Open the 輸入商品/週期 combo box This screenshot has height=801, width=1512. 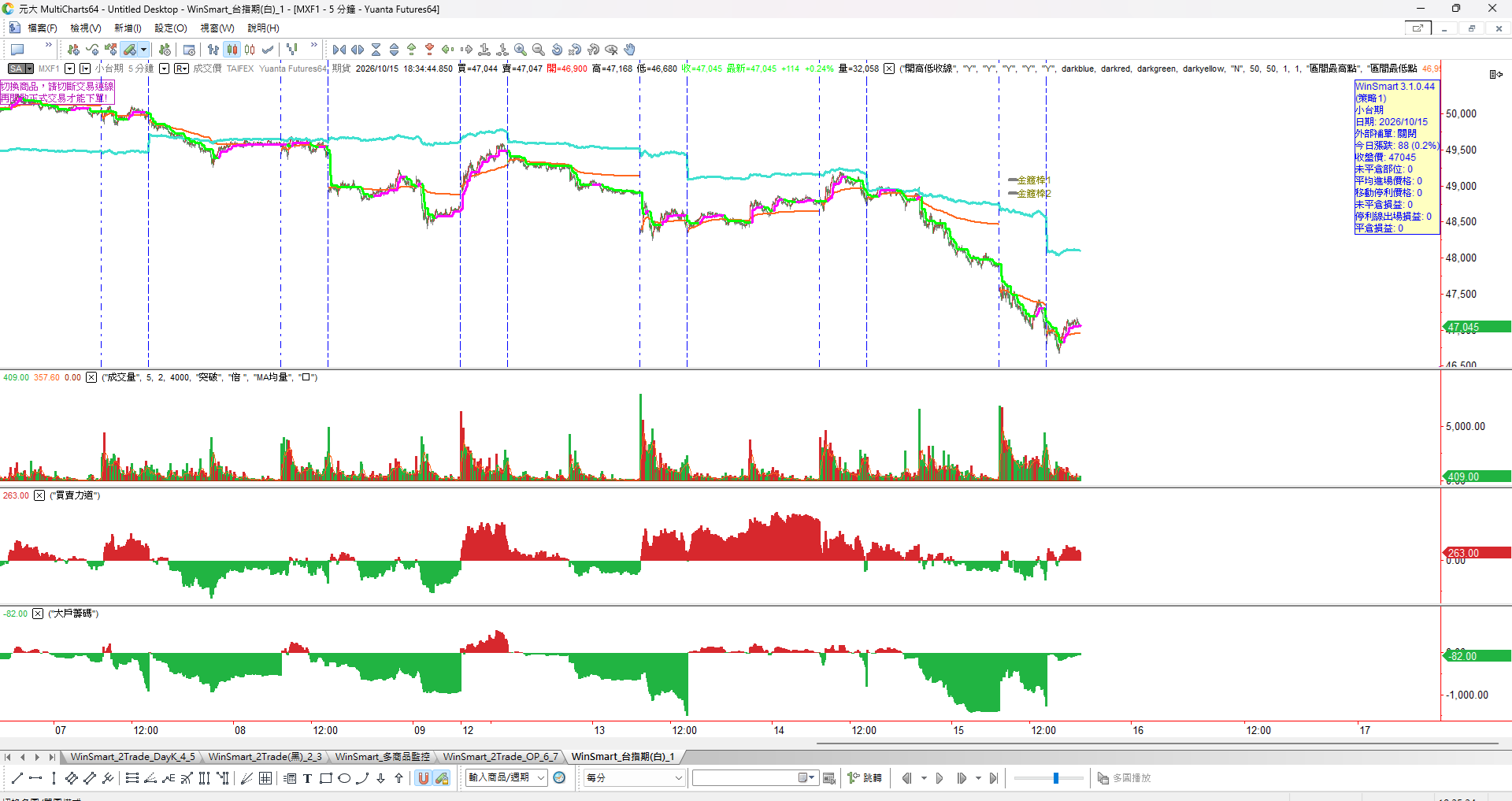click(x=506, y=778)
